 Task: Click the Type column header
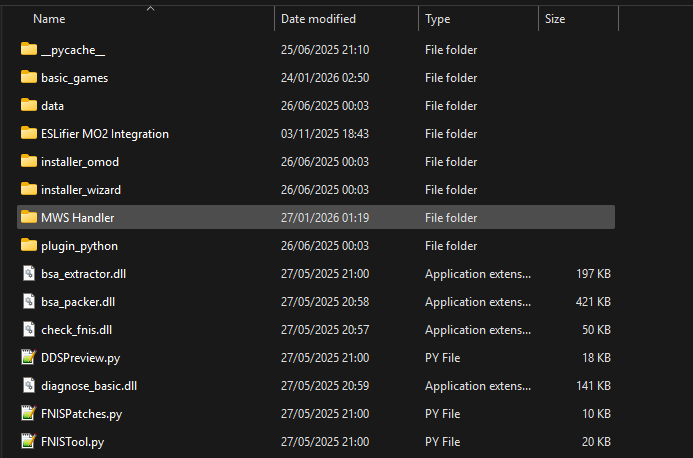pos(437,19)
